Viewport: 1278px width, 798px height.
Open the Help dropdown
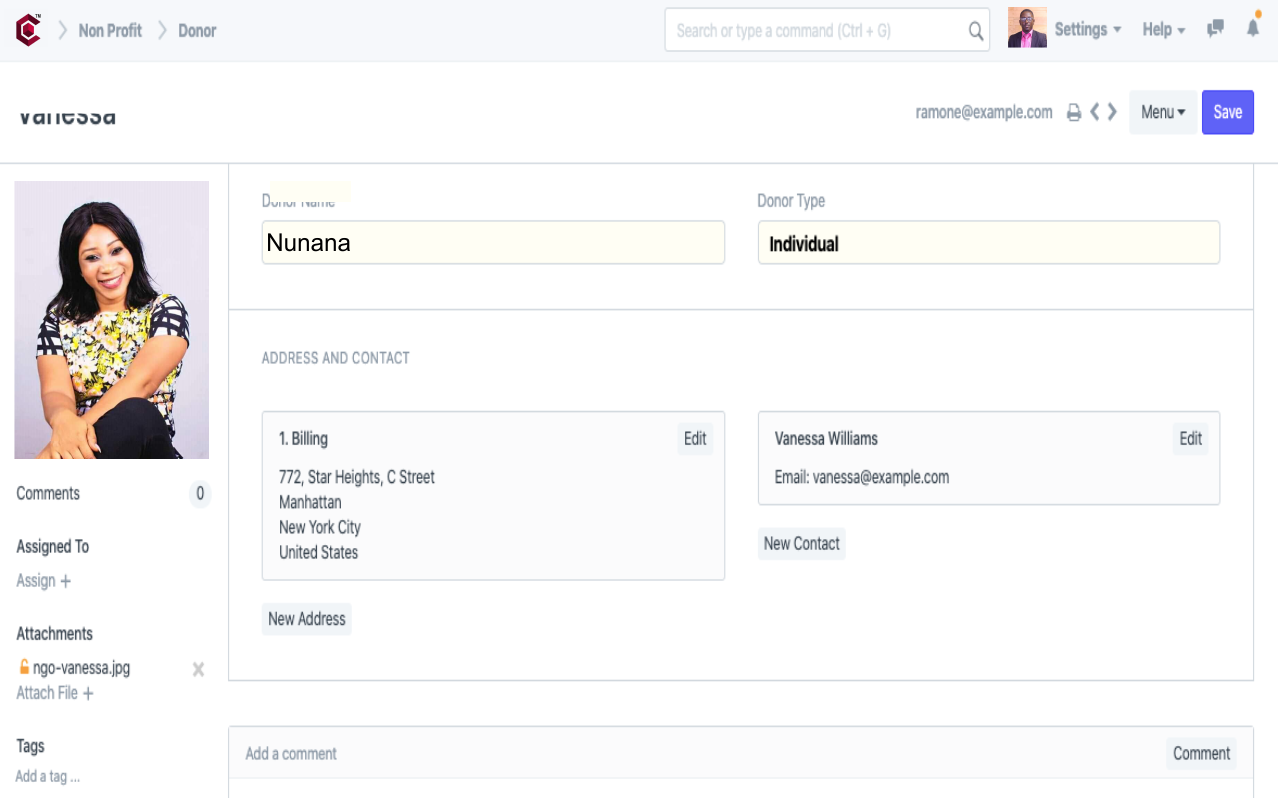1163,30
